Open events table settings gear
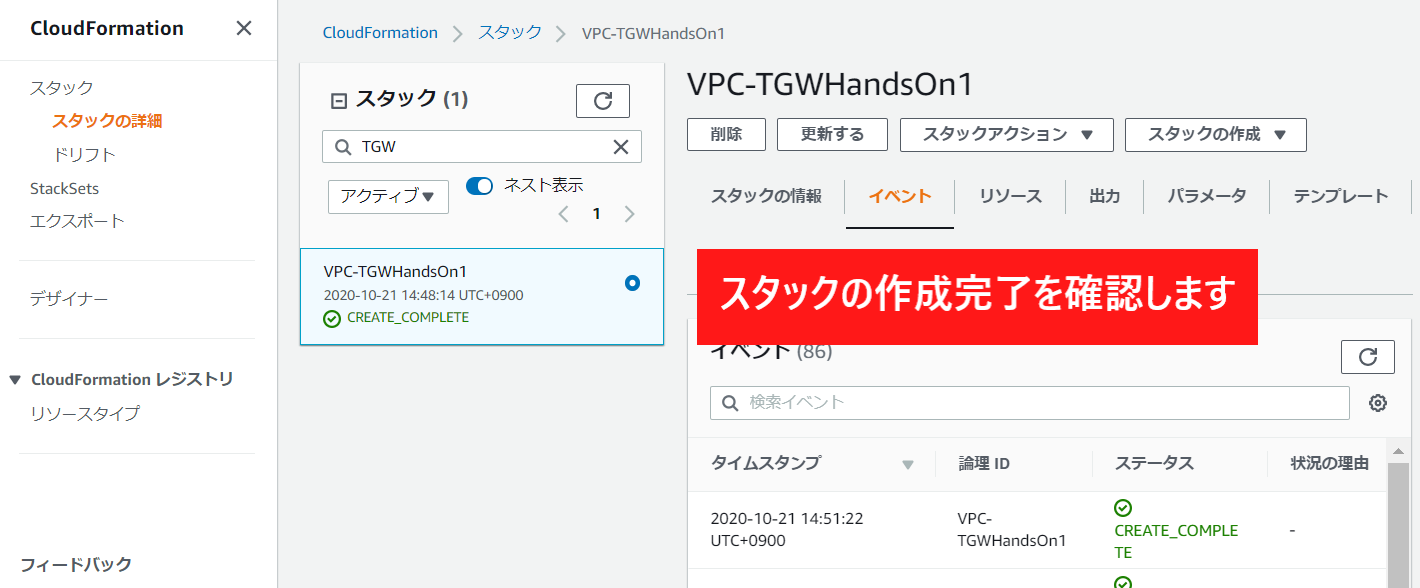 [x=1378, y=403]
